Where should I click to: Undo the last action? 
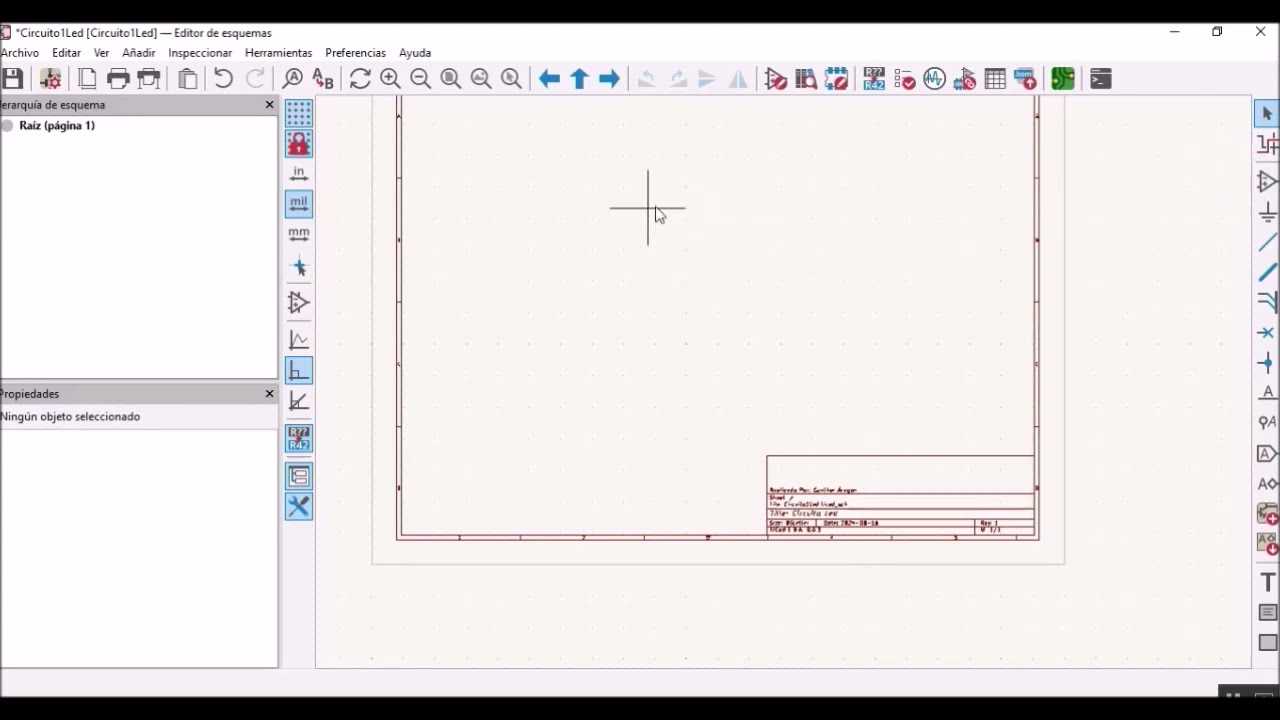tap(223, 79)
